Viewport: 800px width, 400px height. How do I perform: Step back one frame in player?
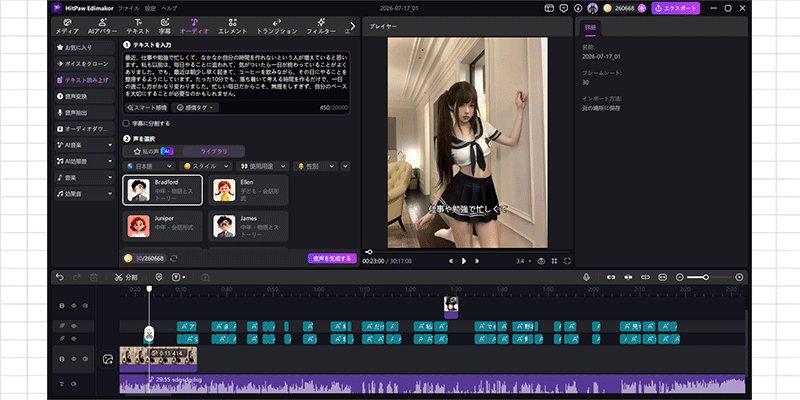pos(451,261)
